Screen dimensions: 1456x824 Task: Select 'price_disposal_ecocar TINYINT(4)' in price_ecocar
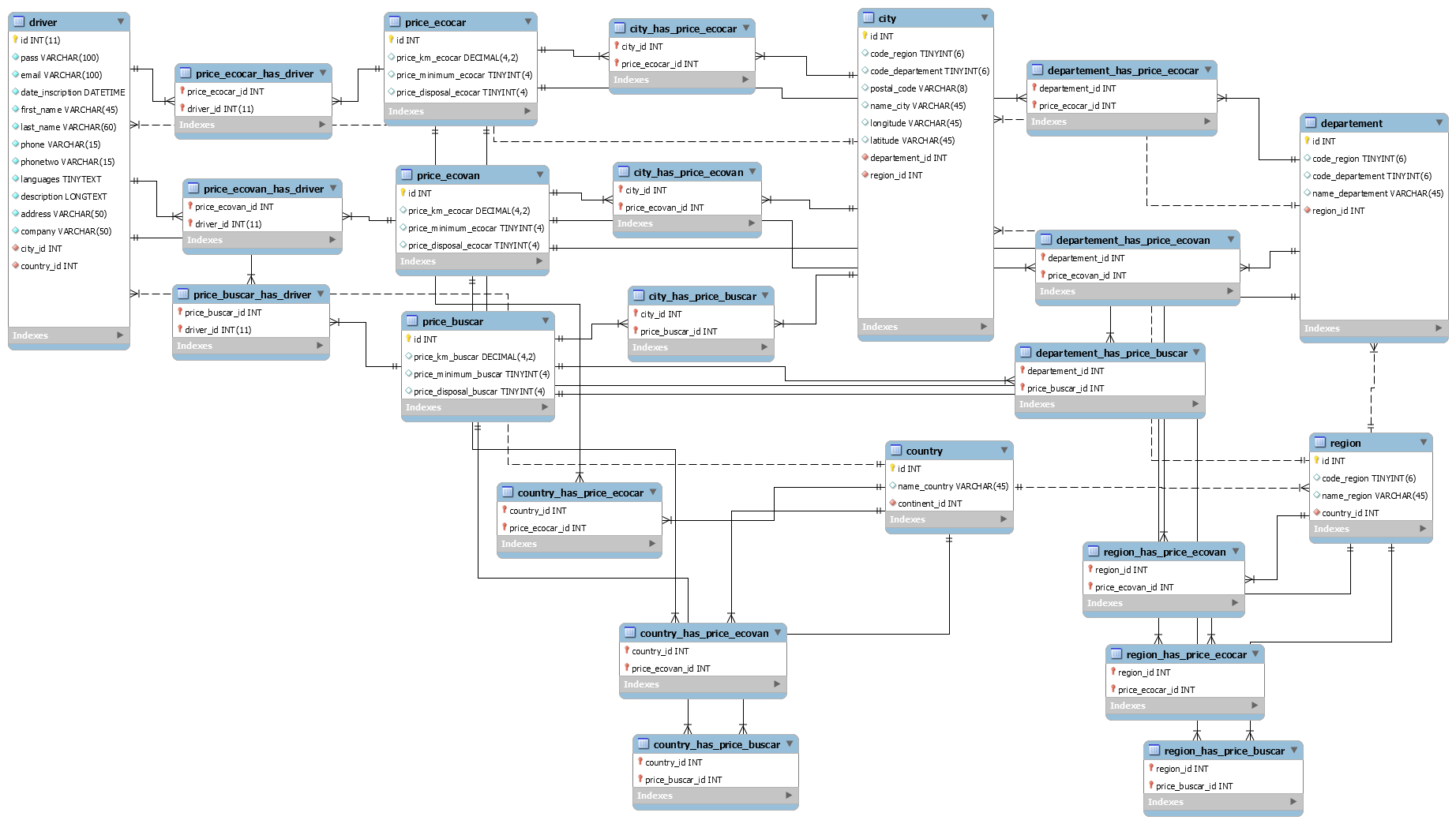460,92
